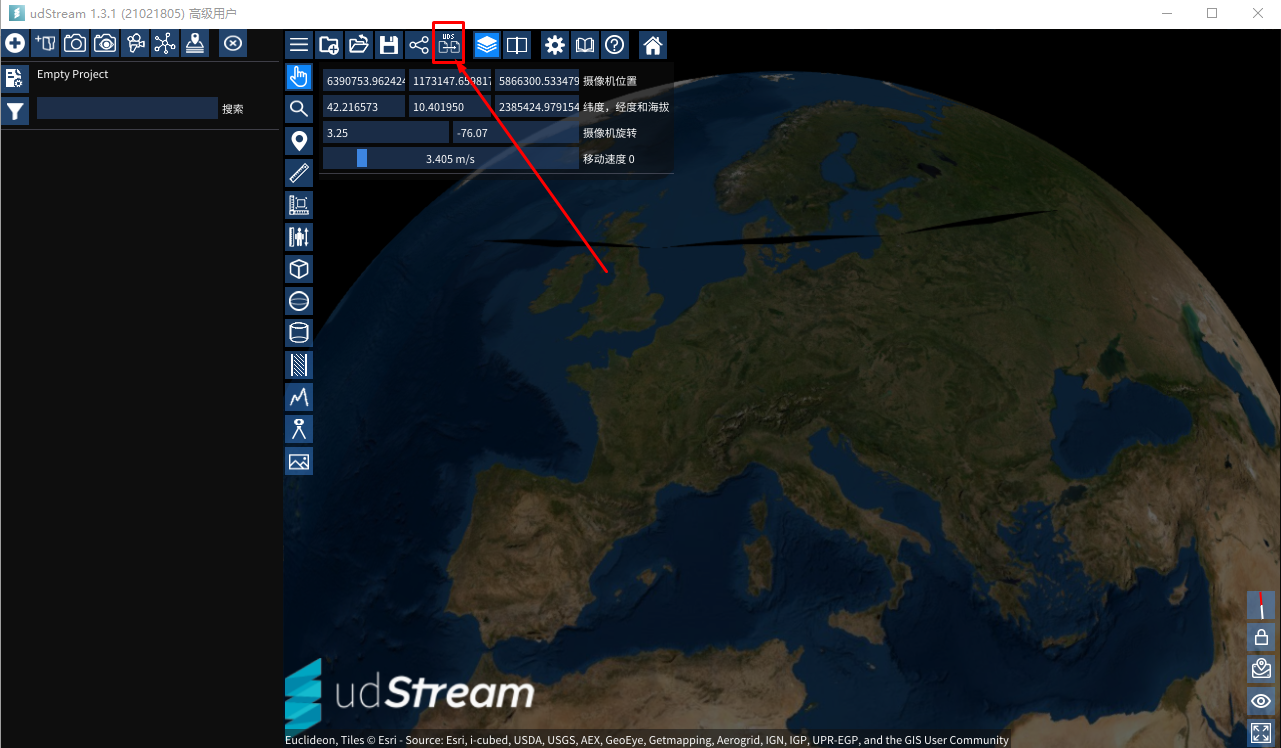The image size is (1281, 748).
Task: Click the network nodes icon
Action: click(165, 44)
